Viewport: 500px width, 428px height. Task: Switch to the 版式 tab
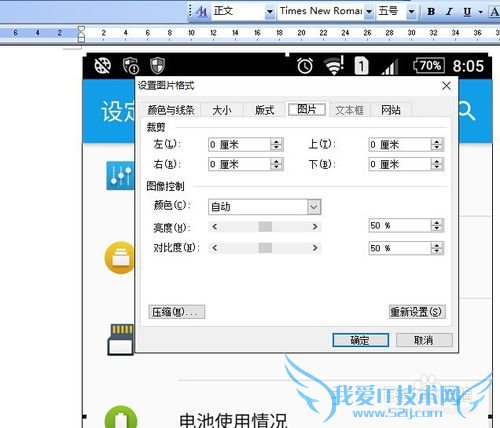tap(264, 110)
